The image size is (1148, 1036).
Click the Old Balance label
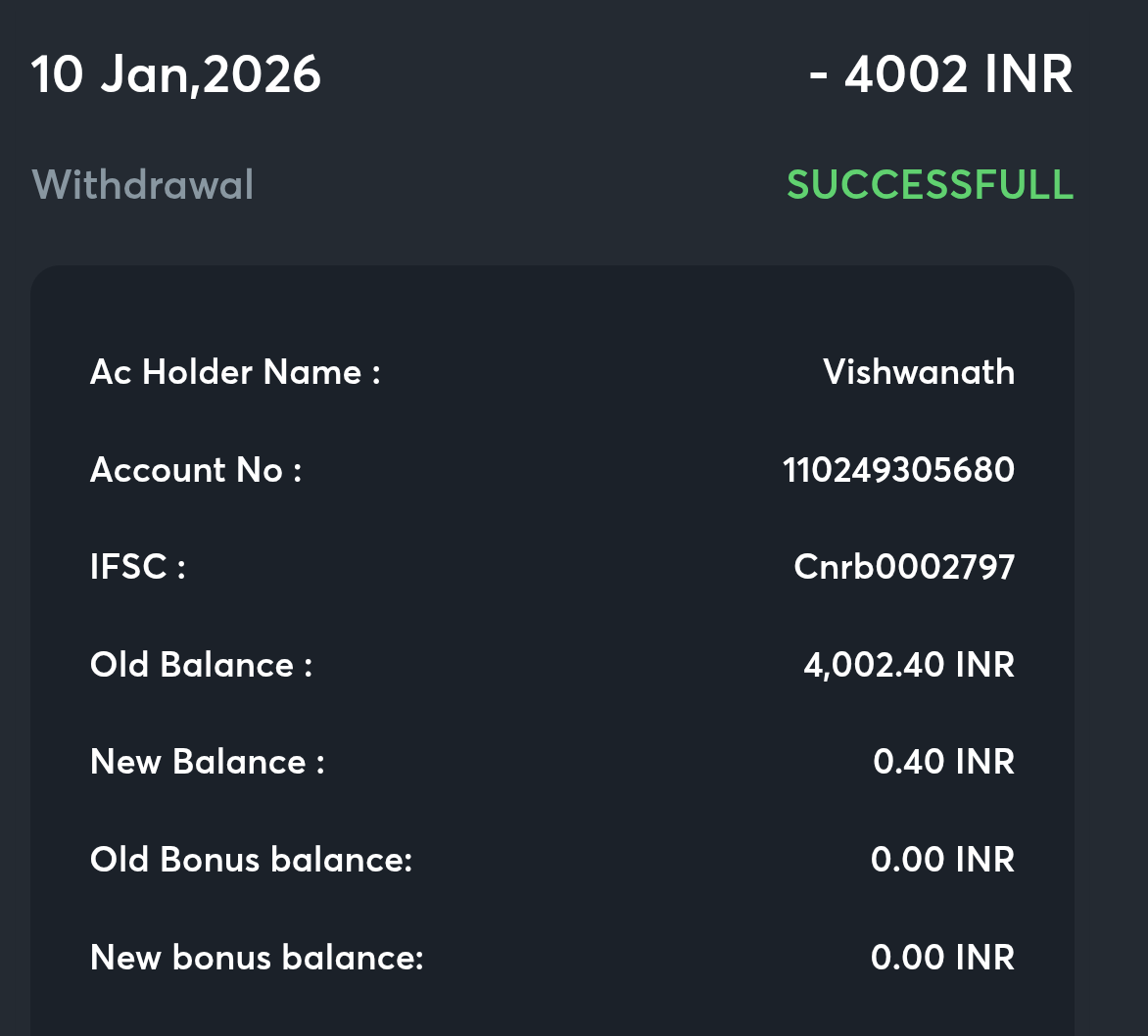point(201,665)
